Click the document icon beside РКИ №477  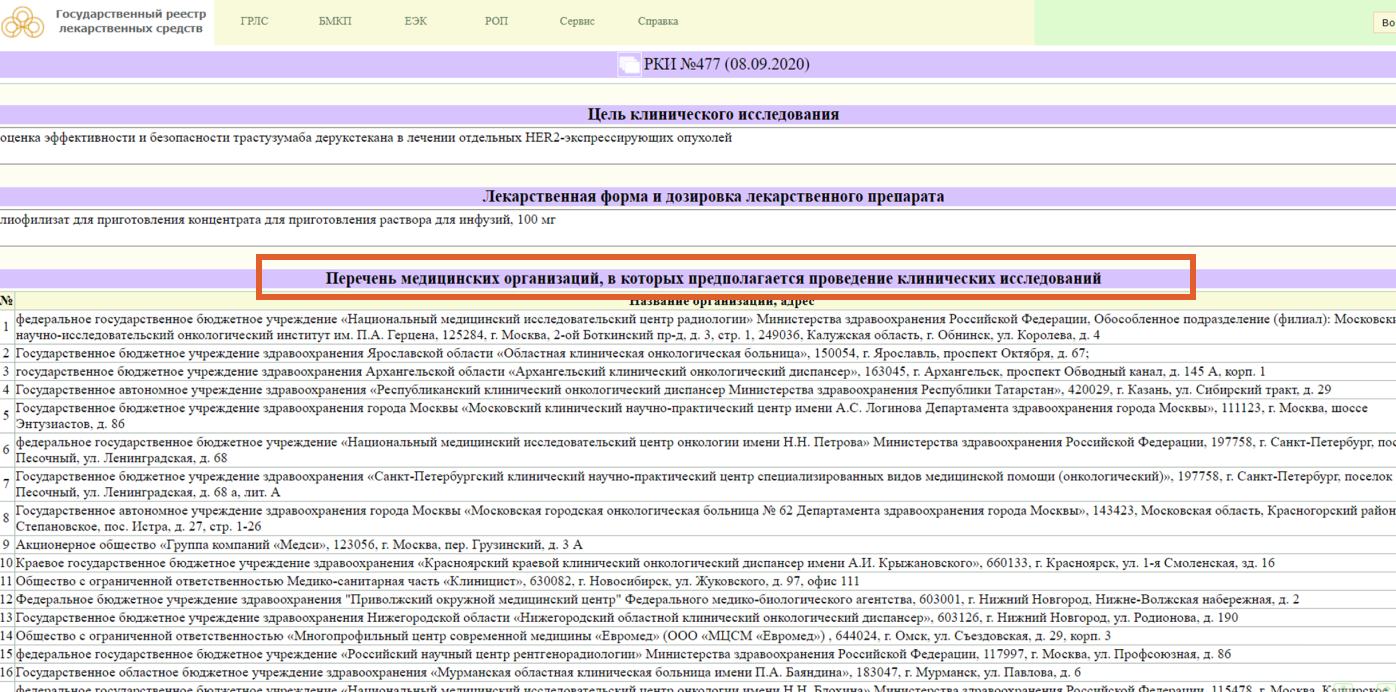pyautogui.click(x=630, y=63)
